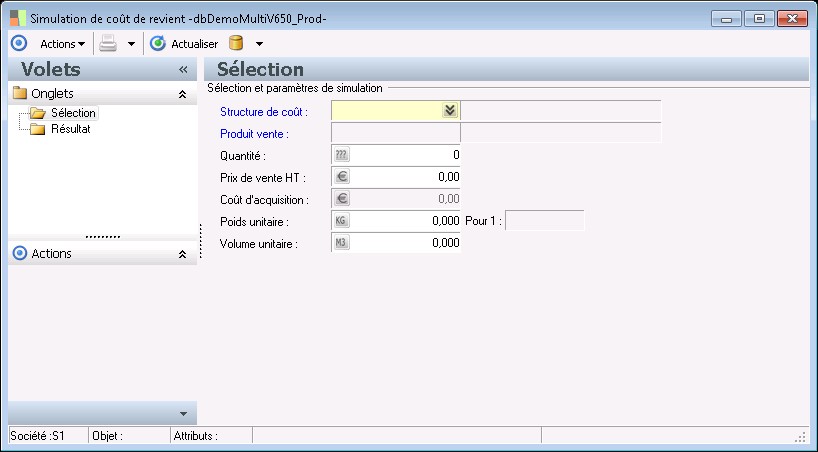The height and width of the screenshot is (452, 818).
Task: Click the Attributs status bar entry
Action: click(x=212, y=435)
